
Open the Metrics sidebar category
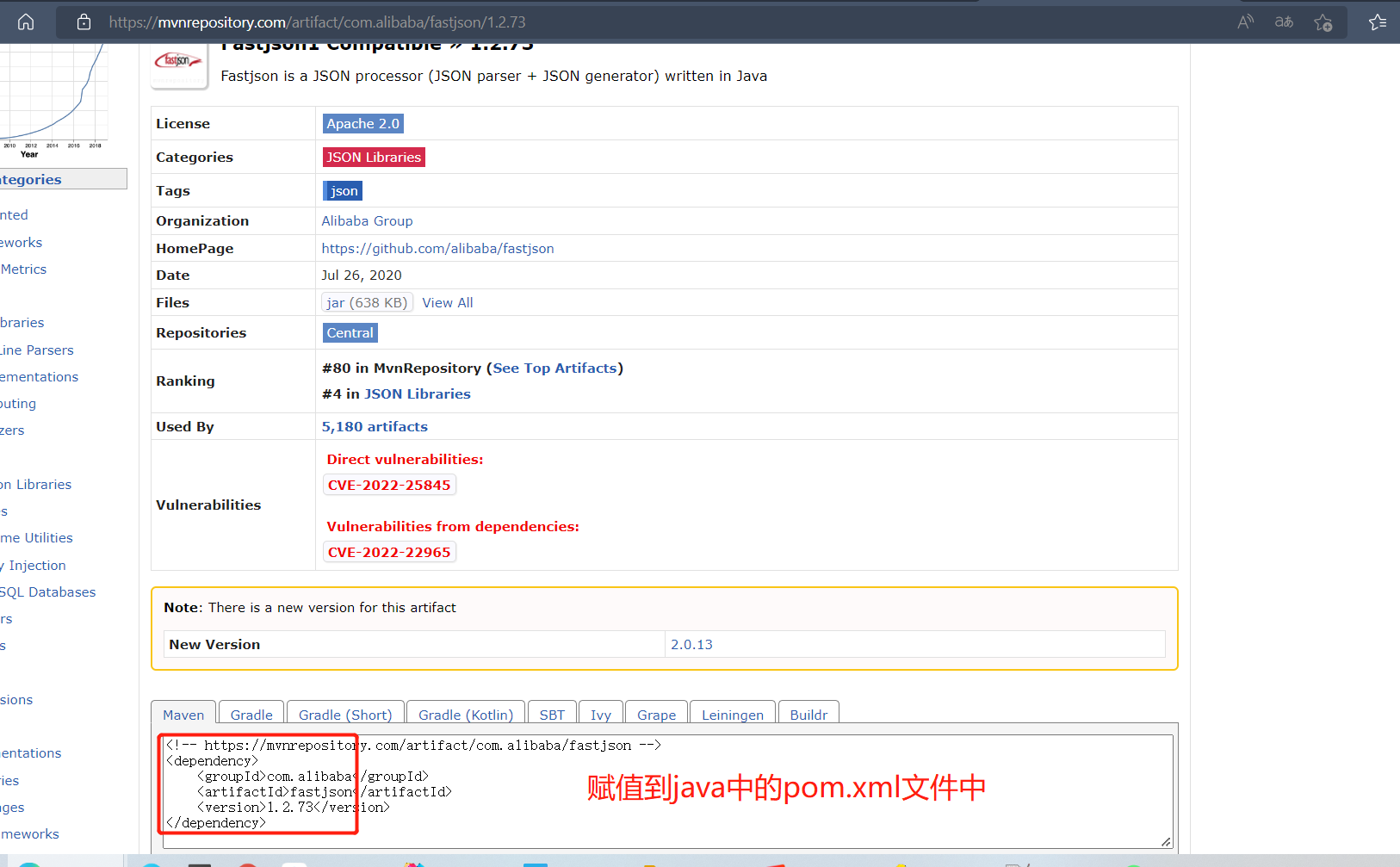point(23,269)
